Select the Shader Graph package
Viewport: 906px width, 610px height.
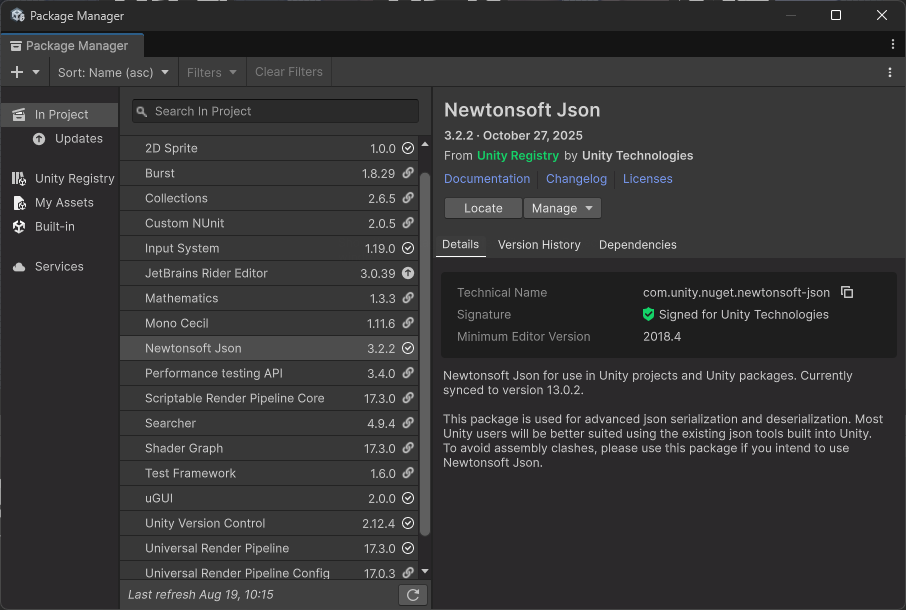pyautogui.click(x=269, y=448)
